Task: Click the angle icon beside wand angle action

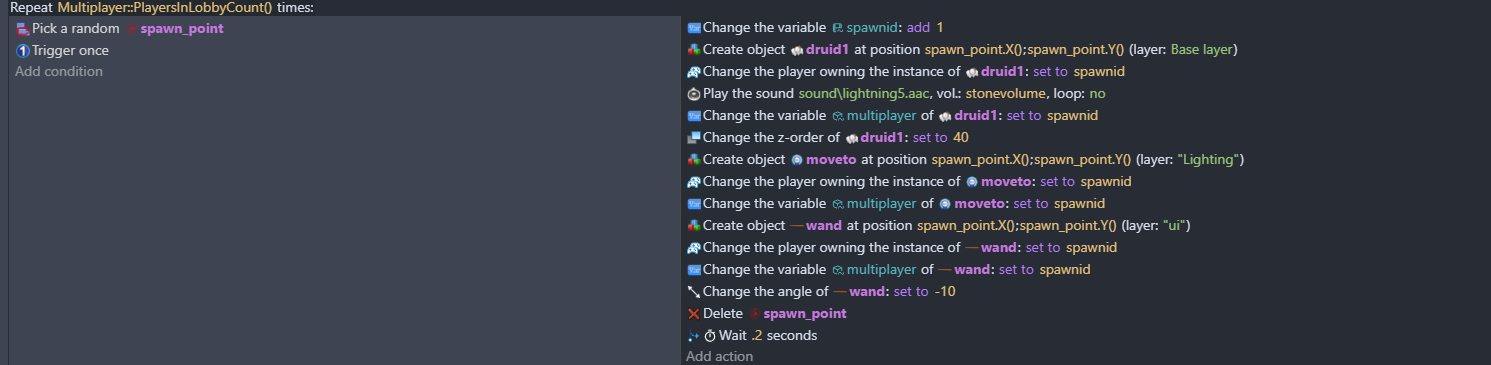Action: click(694, 292)
